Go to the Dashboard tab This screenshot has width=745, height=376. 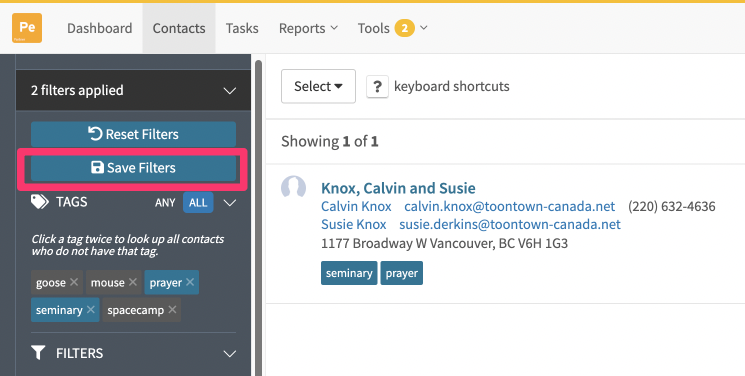click(100, 29)
